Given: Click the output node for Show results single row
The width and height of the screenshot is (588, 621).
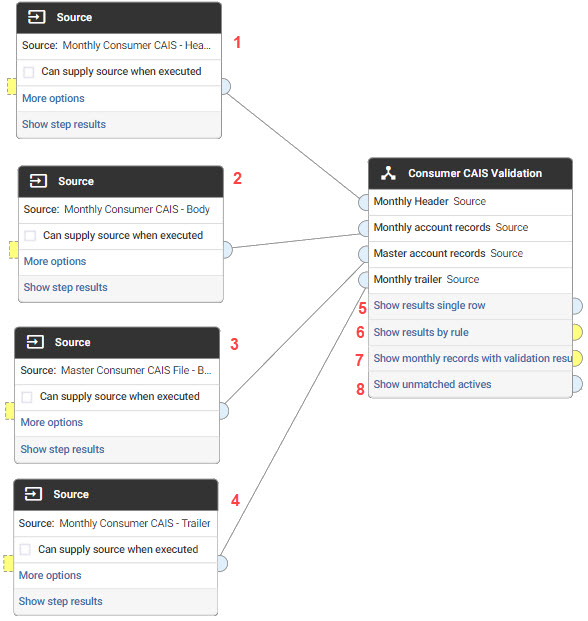Looking at the screenshot, I should click(x=577, y=306).
